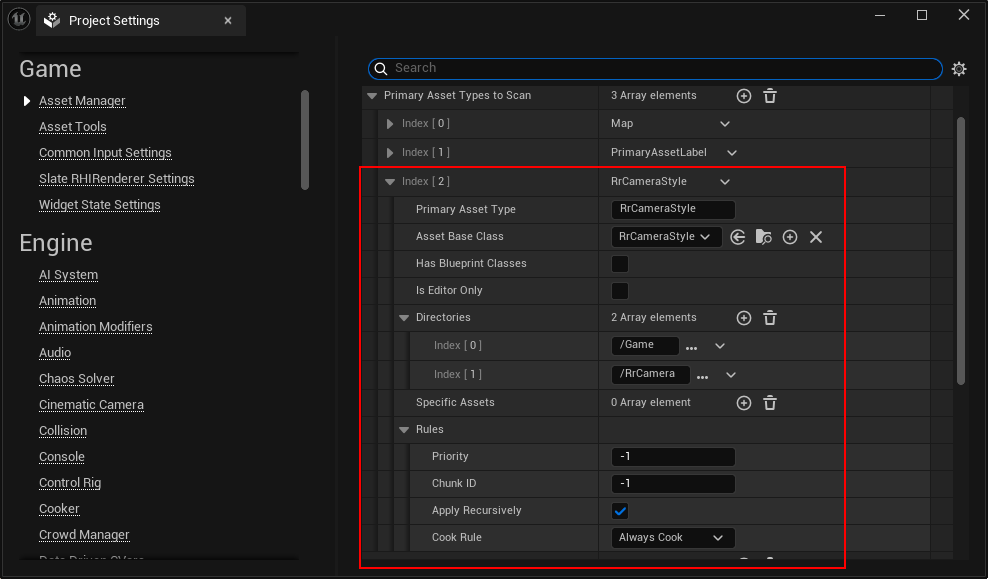This screenshot has width=988, height=579.
Task: Browse for the /RrCamera directory path
Action: (x=703, y=377)
